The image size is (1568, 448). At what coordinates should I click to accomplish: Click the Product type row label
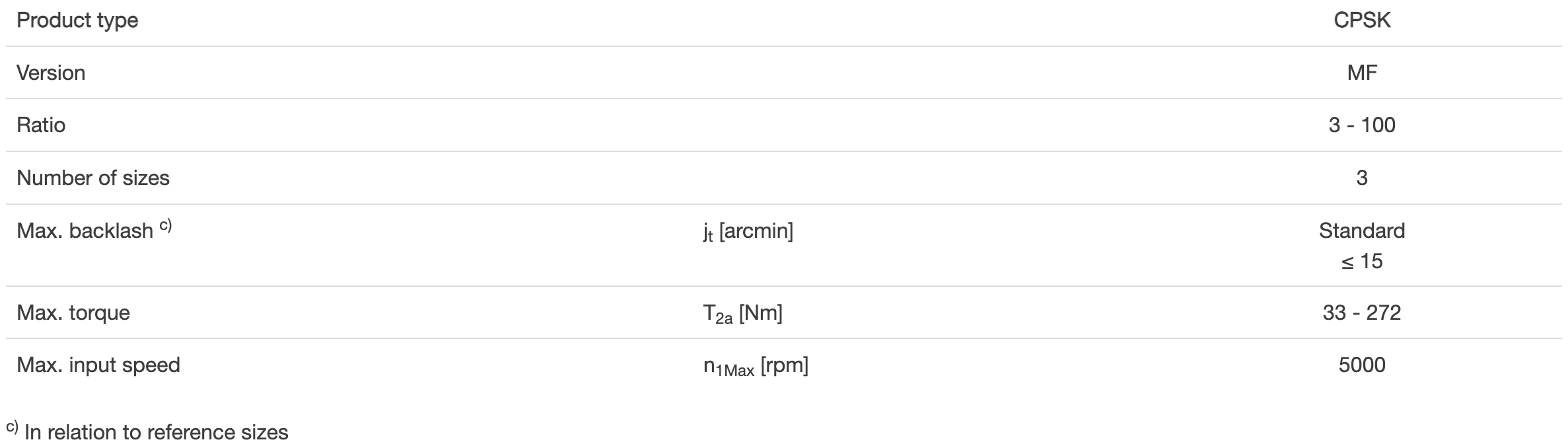(77, 20)
